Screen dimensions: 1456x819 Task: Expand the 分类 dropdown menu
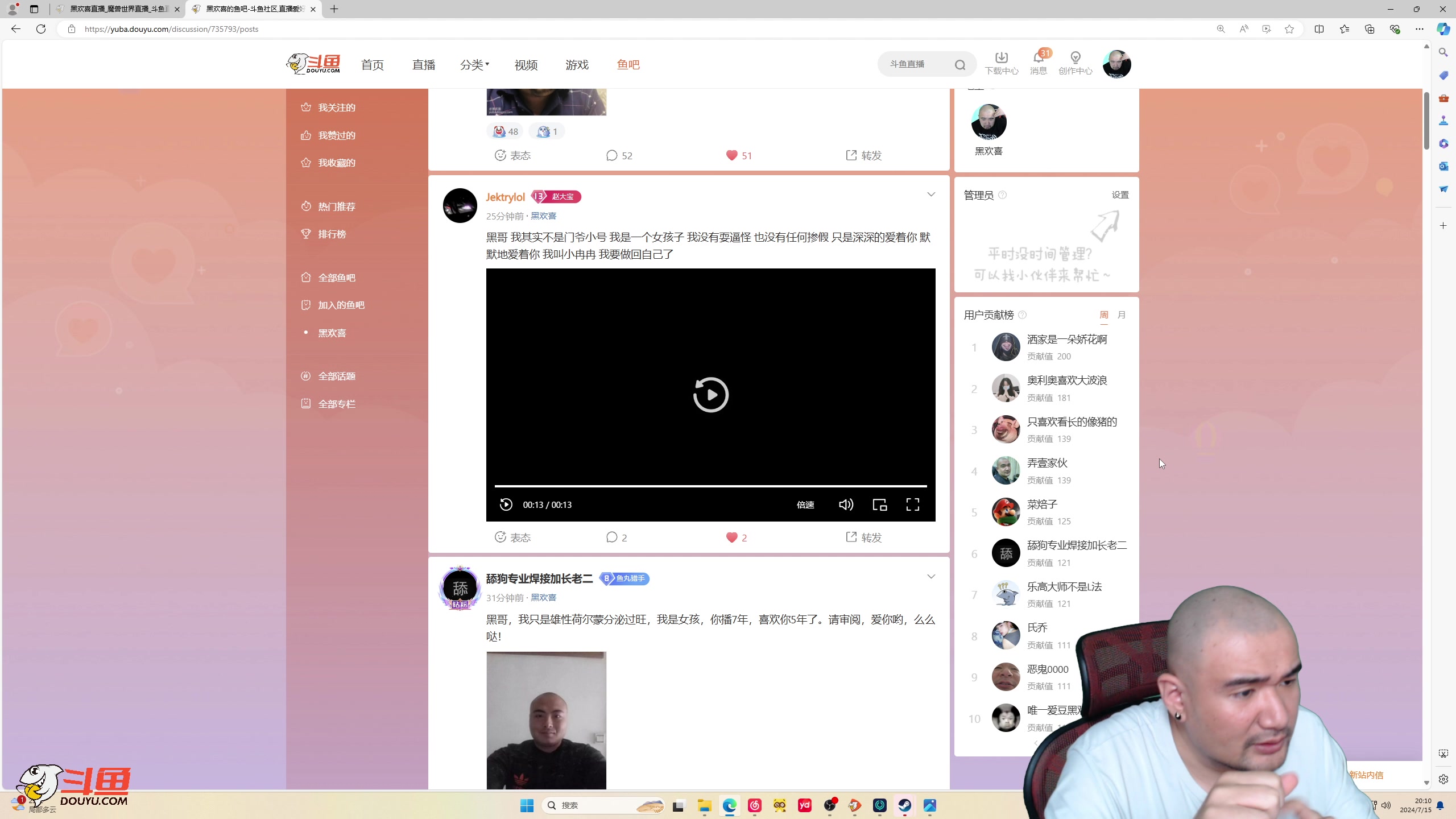pyautogui.click(x=474, y=65)
